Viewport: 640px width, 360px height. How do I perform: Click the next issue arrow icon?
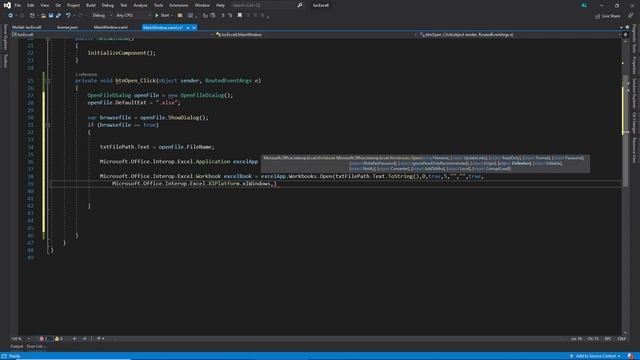click(84, 339)
